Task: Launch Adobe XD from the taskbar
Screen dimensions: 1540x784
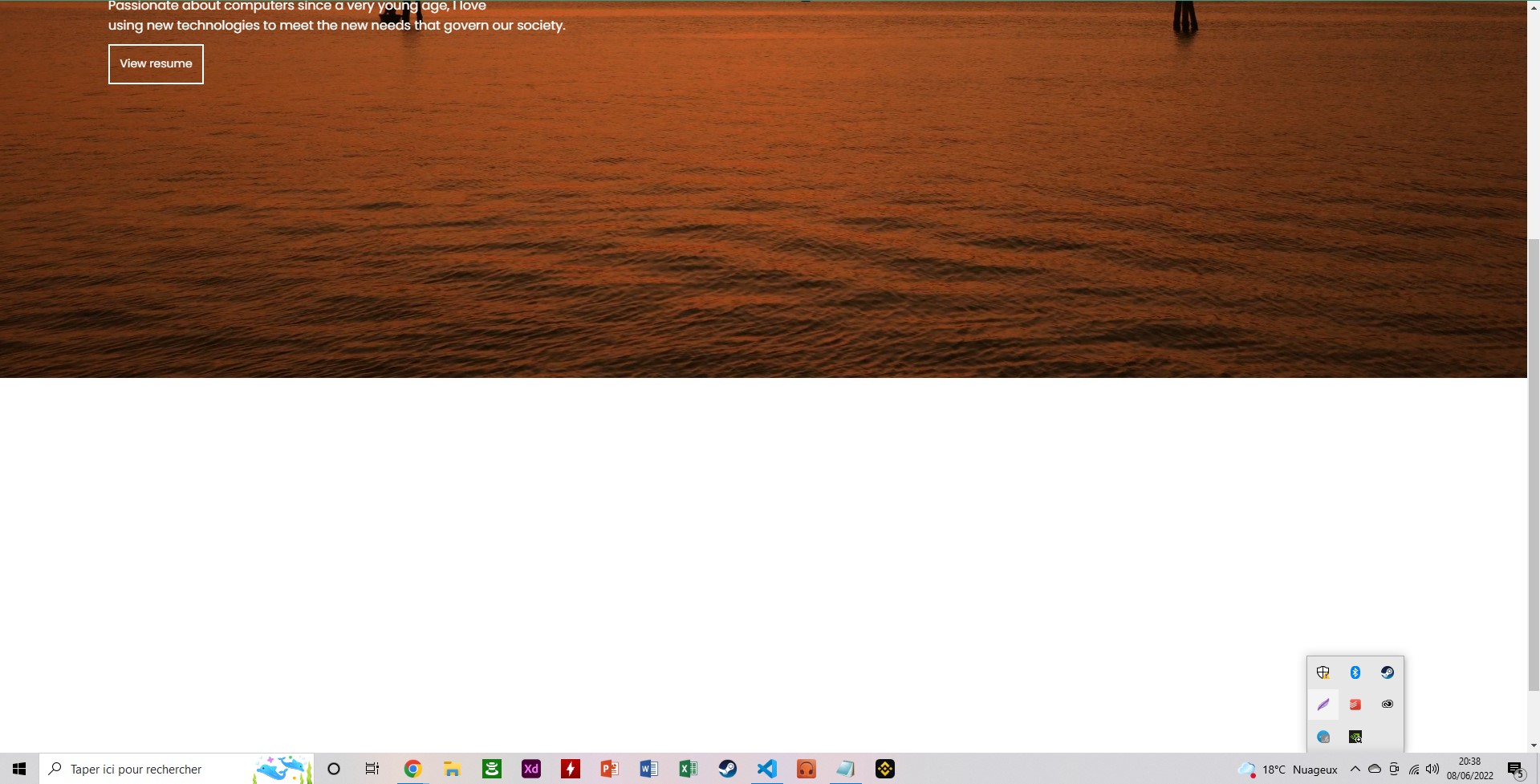Action: [531, 769]
